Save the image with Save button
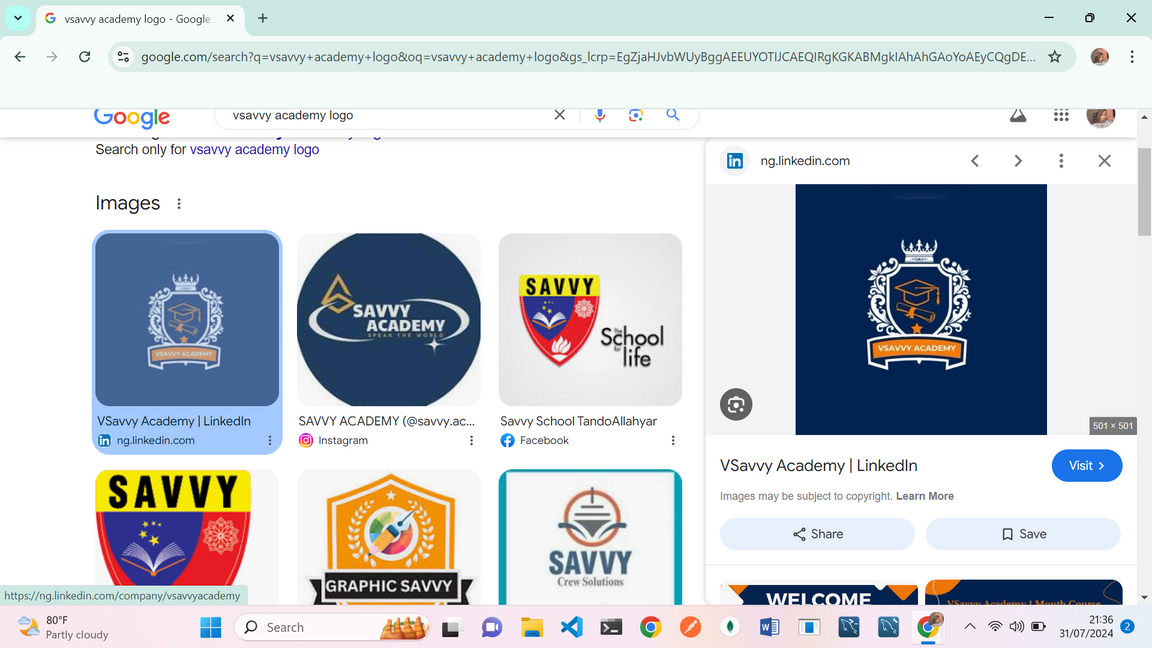1152x648 pixels. click(x=1023, y=534)
